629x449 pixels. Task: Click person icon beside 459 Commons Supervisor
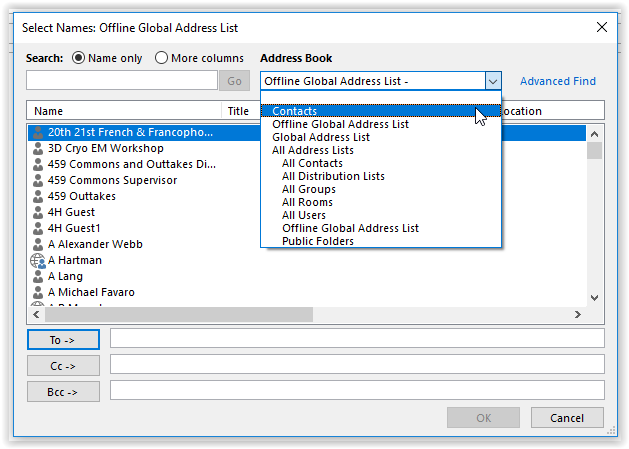38,180
